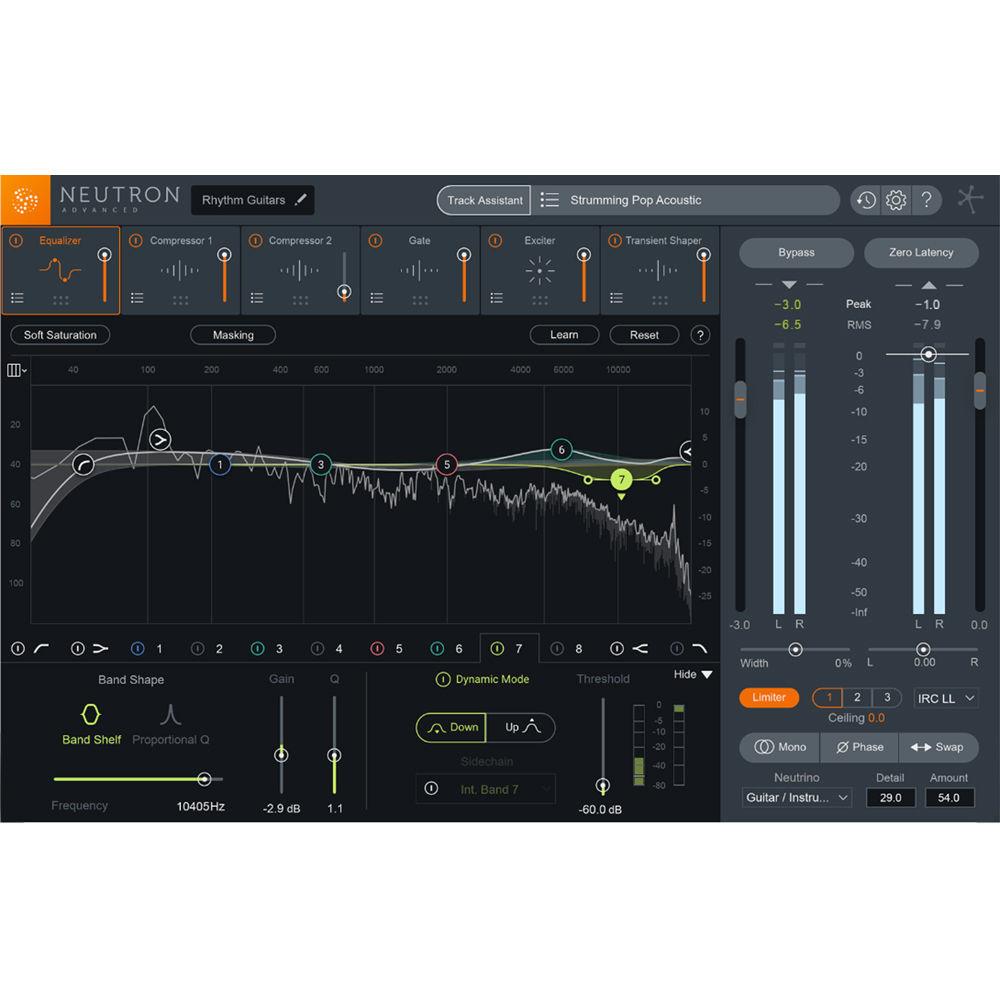Image resolution: width=1000 pixels, height=1000 pixels.
Task: Select the Transient Shaper module
Action: pos(660,270)
